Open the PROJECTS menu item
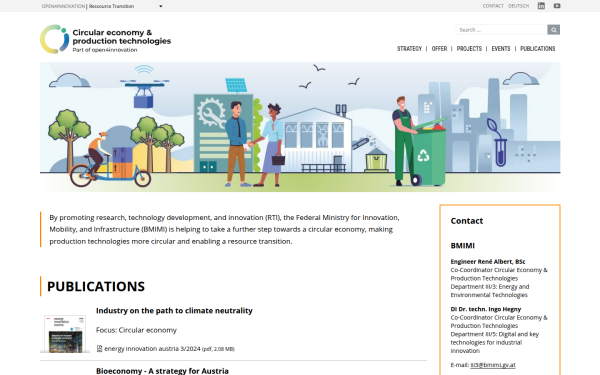 click(x=469, y=49)
